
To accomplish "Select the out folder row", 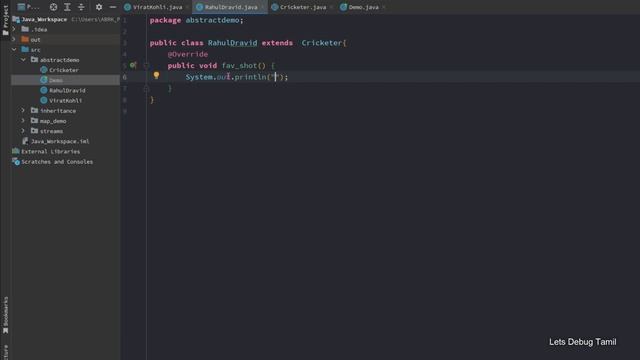I will click(65, 40).
